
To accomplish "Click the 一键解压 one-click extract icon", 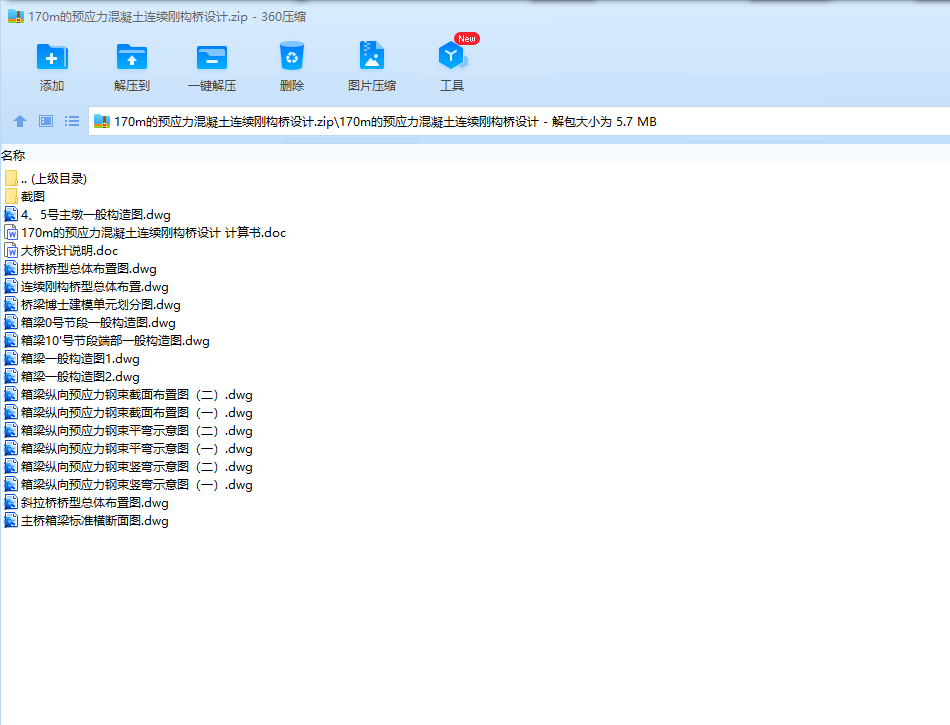I will point(211,58).
